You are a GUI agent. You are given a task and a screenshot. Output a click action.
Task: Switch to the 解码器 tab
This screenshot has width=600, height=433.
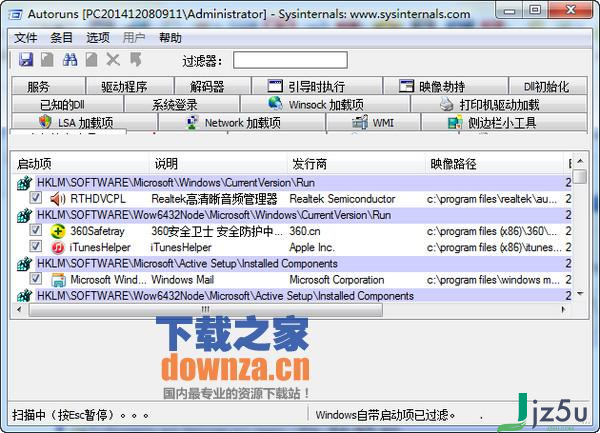click(213, 86)
